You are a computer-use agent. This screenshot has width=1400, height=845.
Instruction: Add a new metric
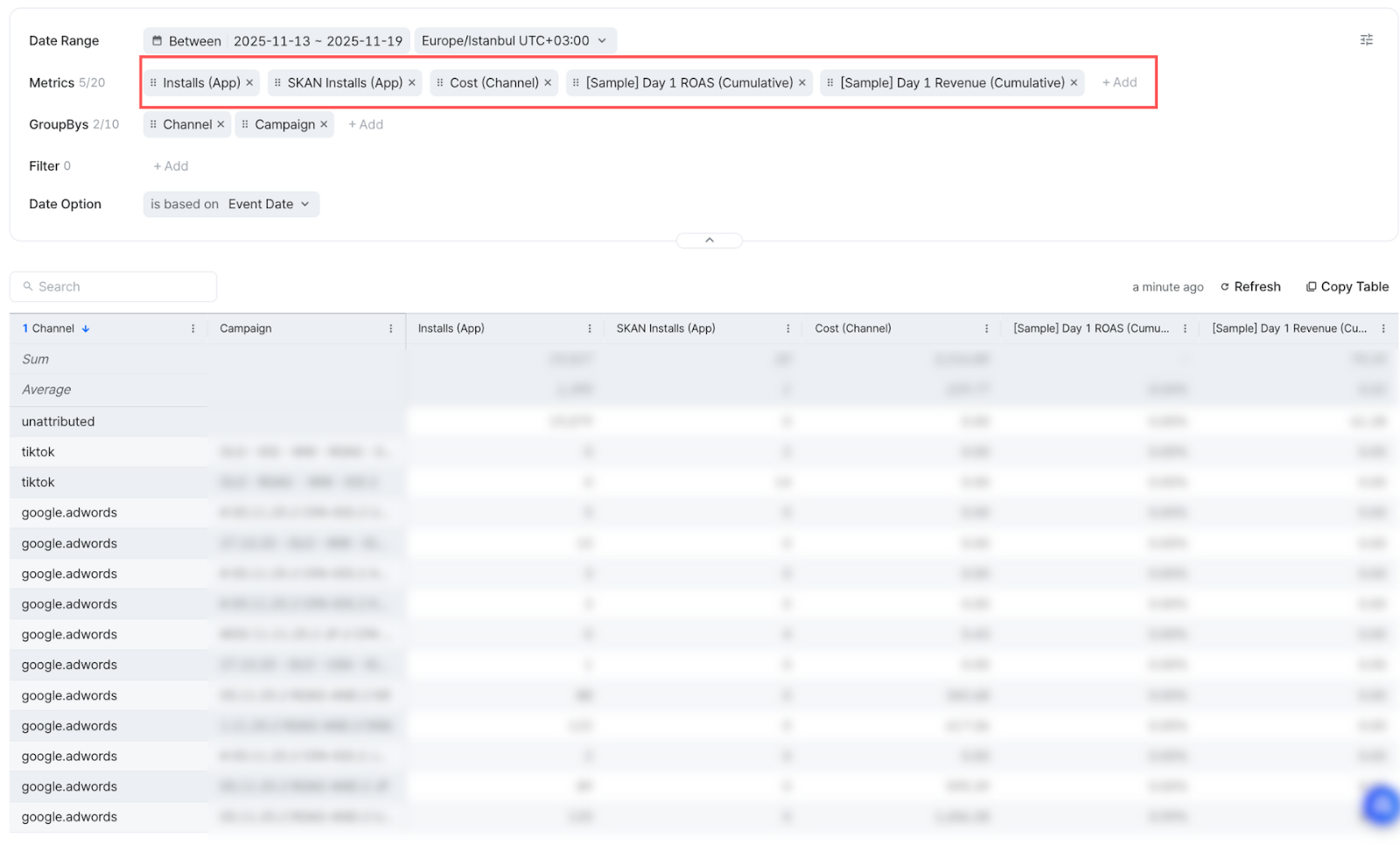(1119, 83)
